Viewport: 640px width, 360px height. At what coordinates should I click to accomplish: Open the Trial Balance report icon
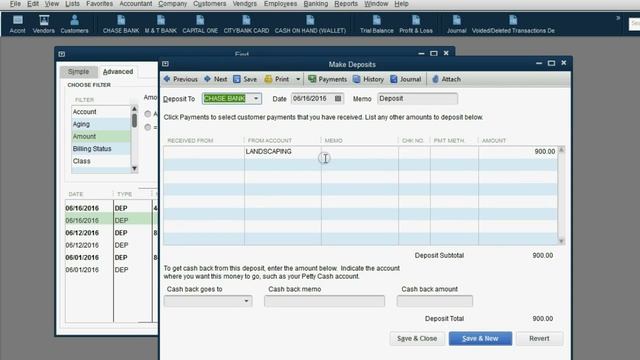pyautogui.click(x=377, y=24)
